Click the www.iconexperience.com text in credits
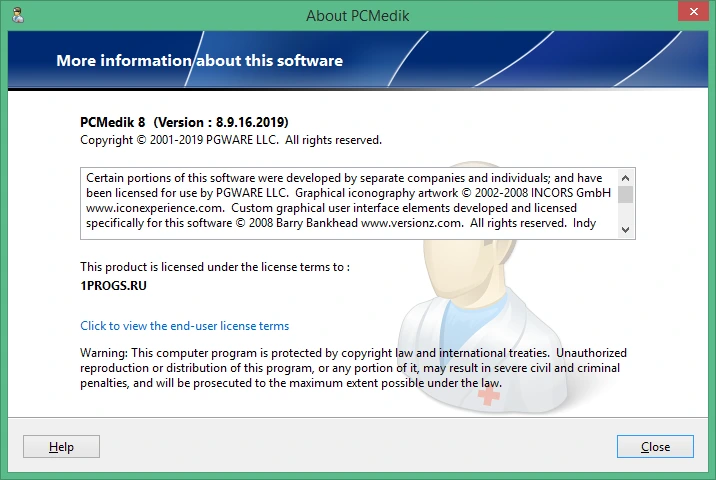 click(x=155, y=208)
